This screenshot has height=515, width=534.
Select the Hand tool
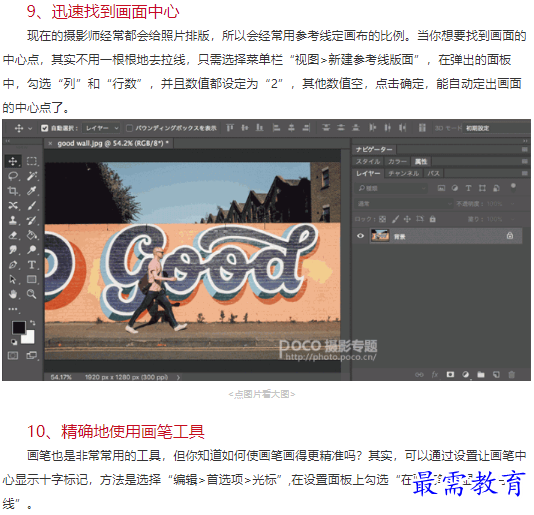click(x=13, y=294)
